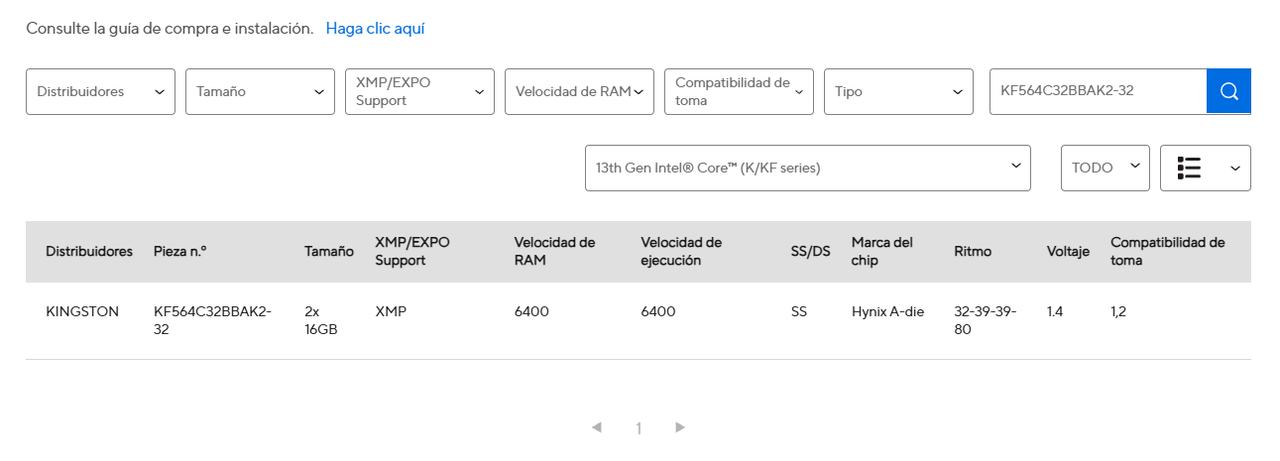Viewport: 1280px width, 461px height.
Task: Click the 'Pieza n.º' column header
Action: tap(180, 251)
